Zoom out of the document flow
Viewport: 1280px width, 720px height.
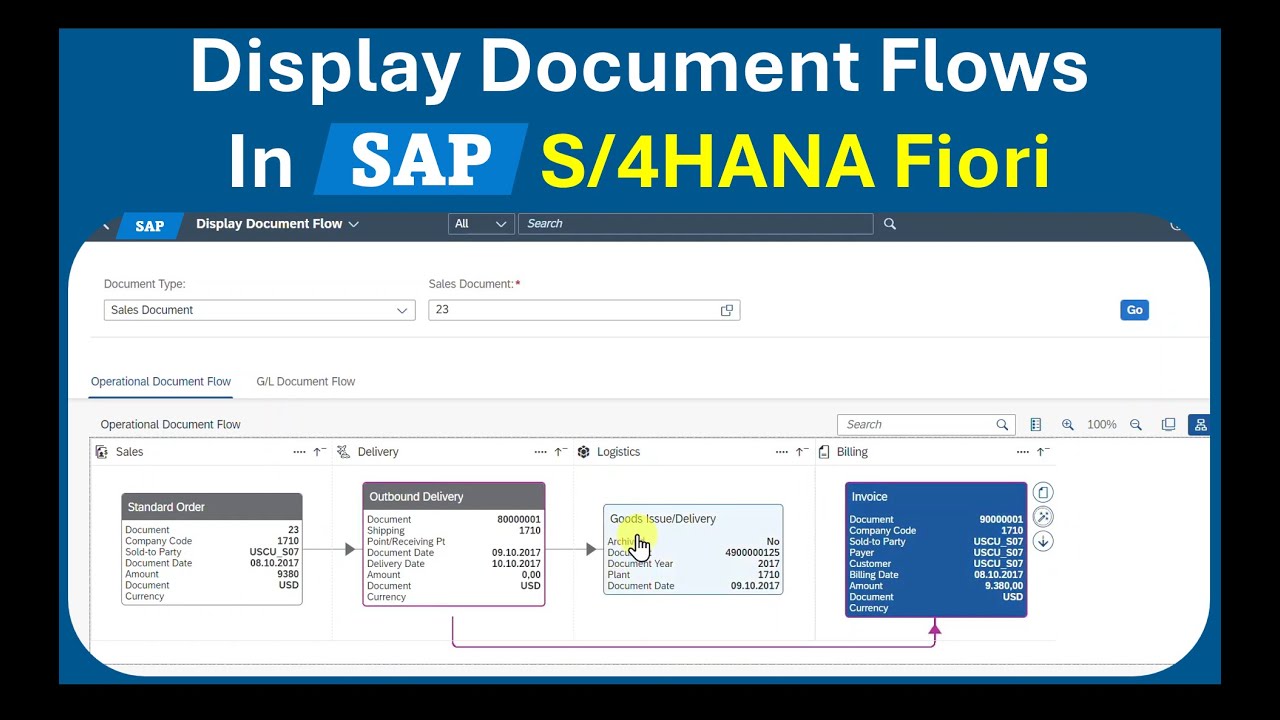click(1136, 425)
